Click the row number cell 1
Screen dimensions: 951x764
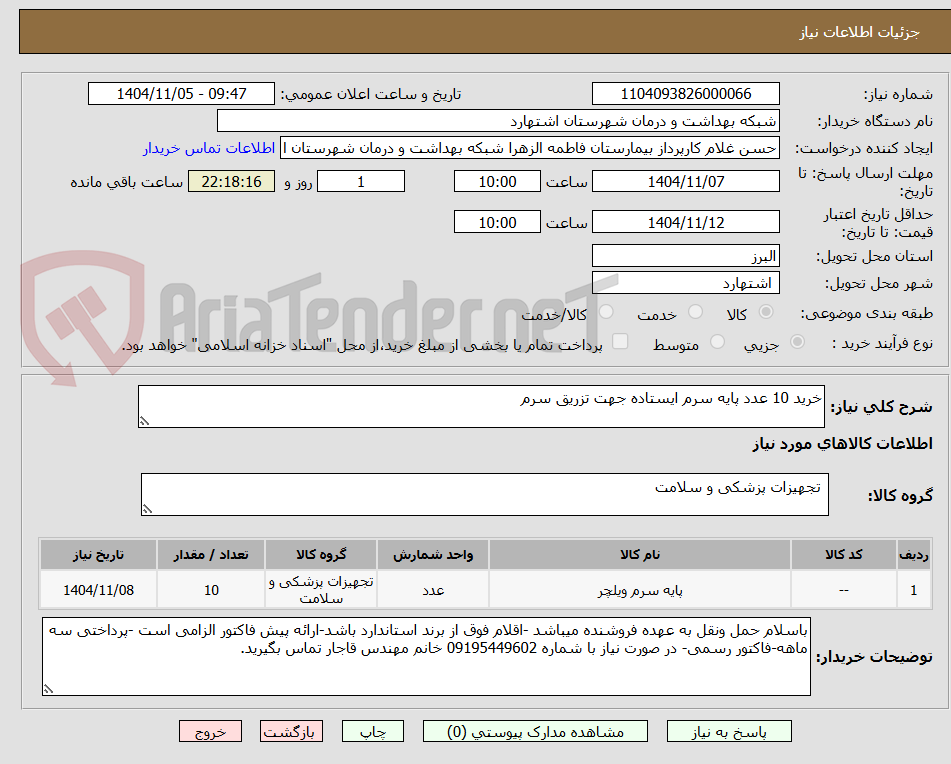[x=914, y=590]
